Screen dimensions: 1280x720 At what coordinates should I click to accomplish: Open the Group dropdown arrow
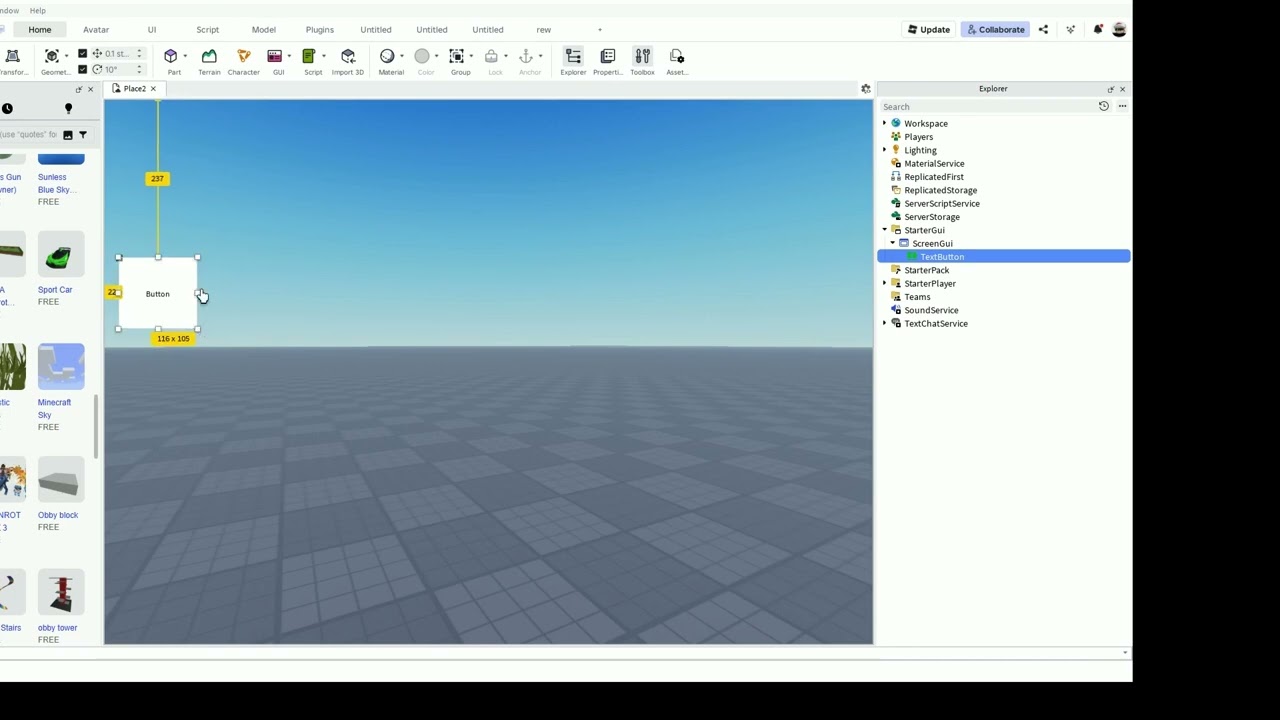tap(472, 56)
